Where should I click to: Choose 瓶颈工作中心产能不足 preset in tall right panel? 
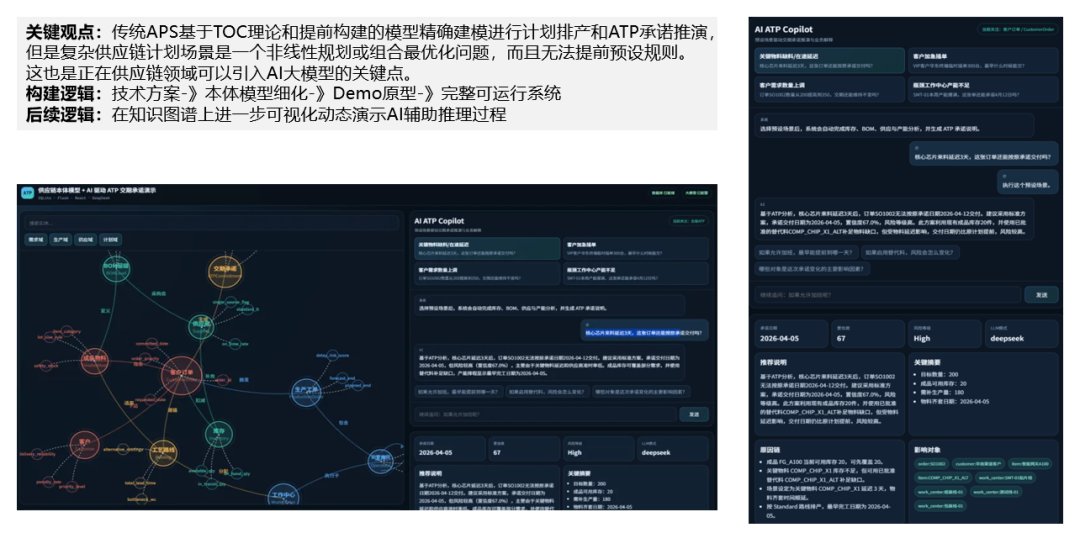pyautogui.click(x=984, y=90)
